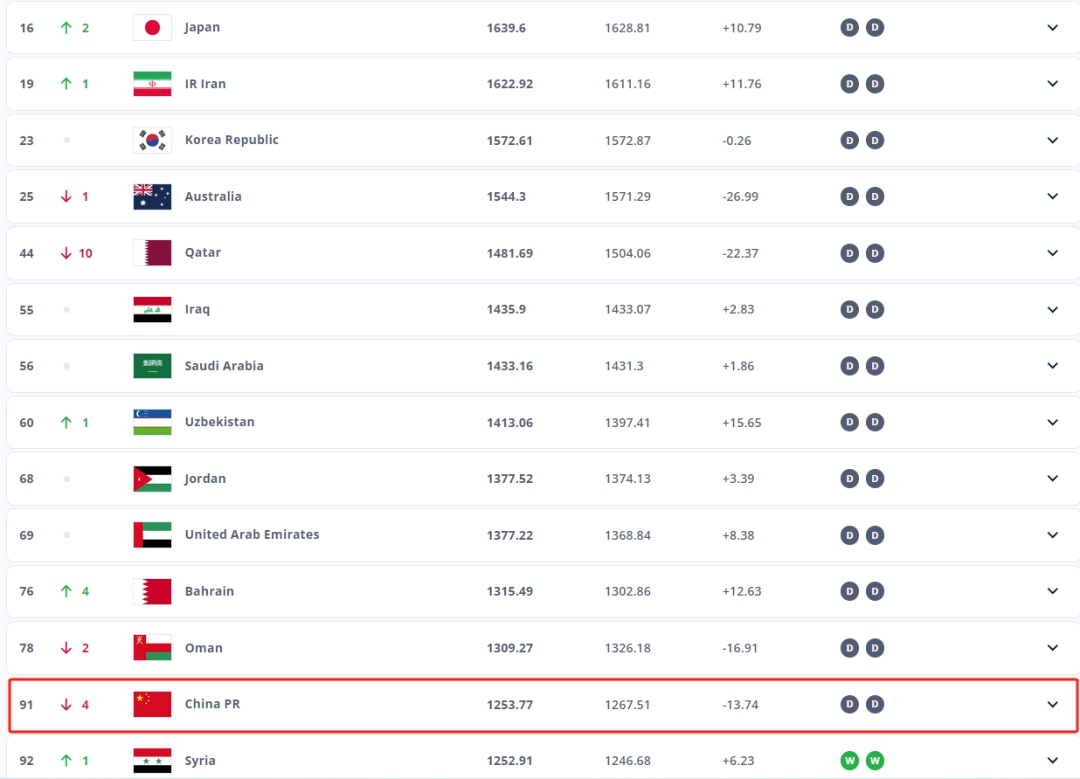Click the red down arrow next to Qatar

point(65,252)
